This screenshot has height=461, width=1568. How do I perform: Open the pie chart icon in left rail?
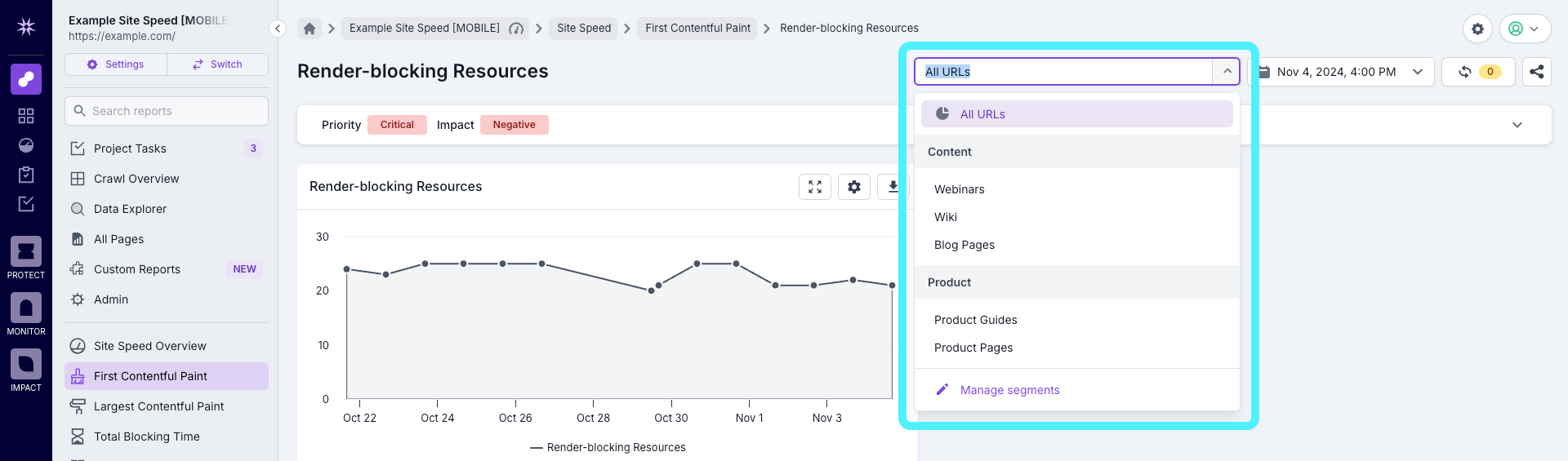pos(26,145)
